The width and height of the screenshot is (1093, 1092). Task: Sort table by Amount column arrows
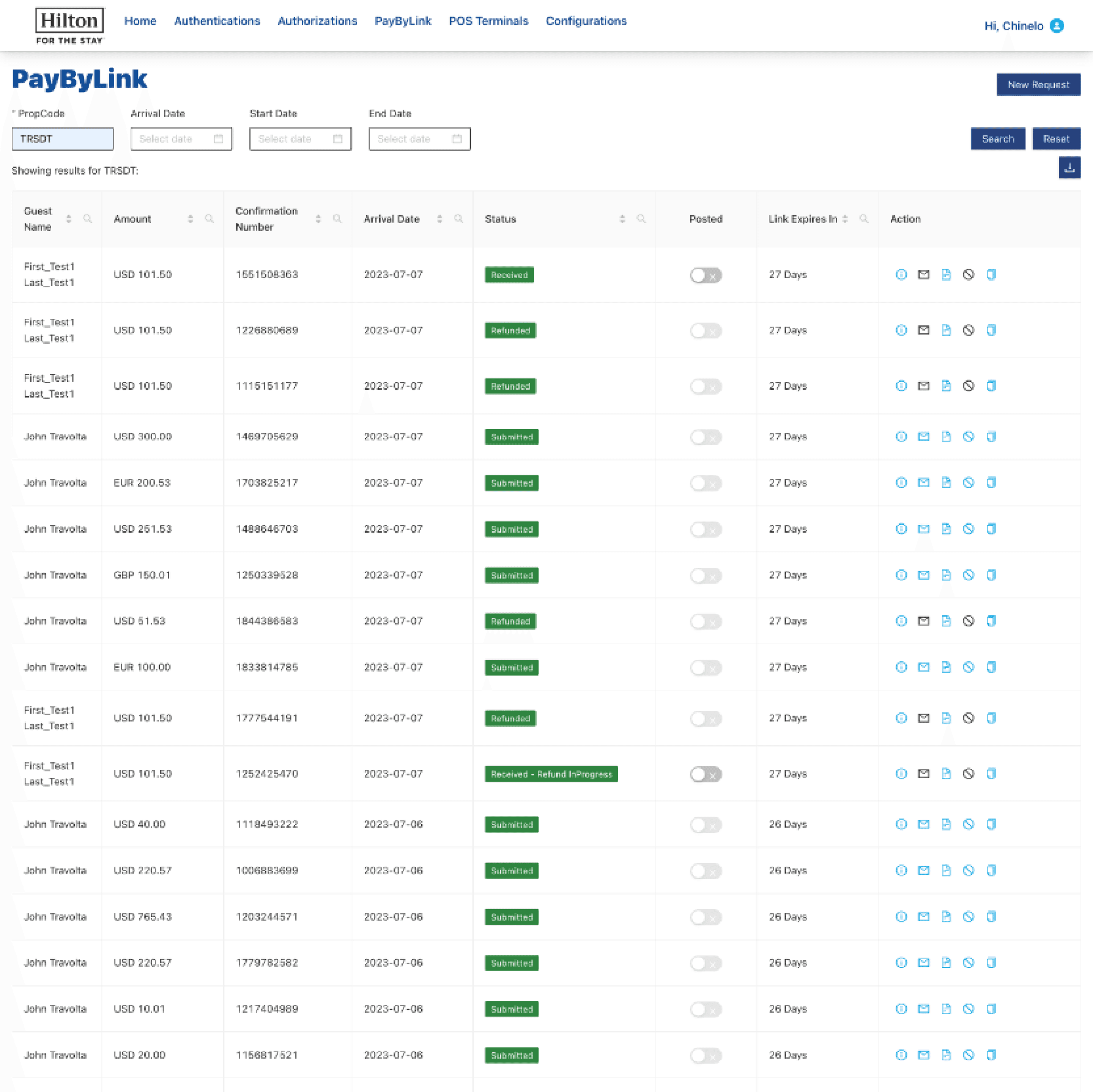point(190,219)
